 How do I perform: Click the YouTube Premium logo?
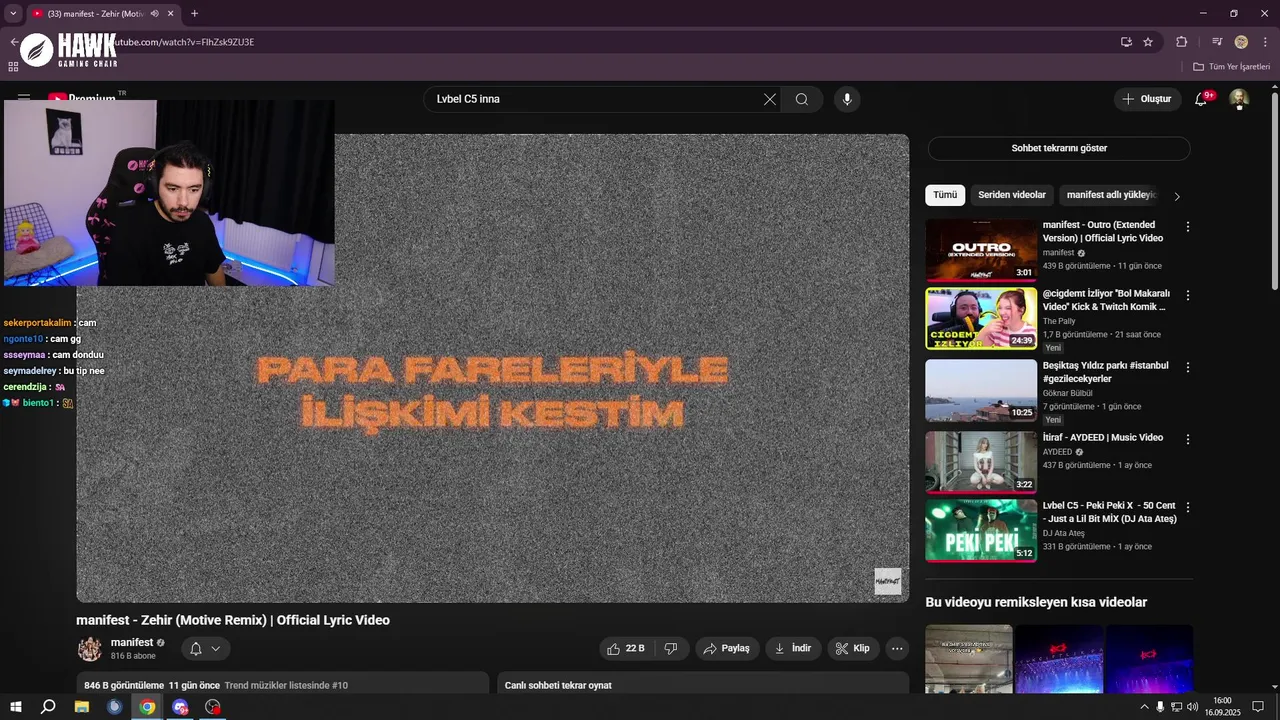click(82, 98)
